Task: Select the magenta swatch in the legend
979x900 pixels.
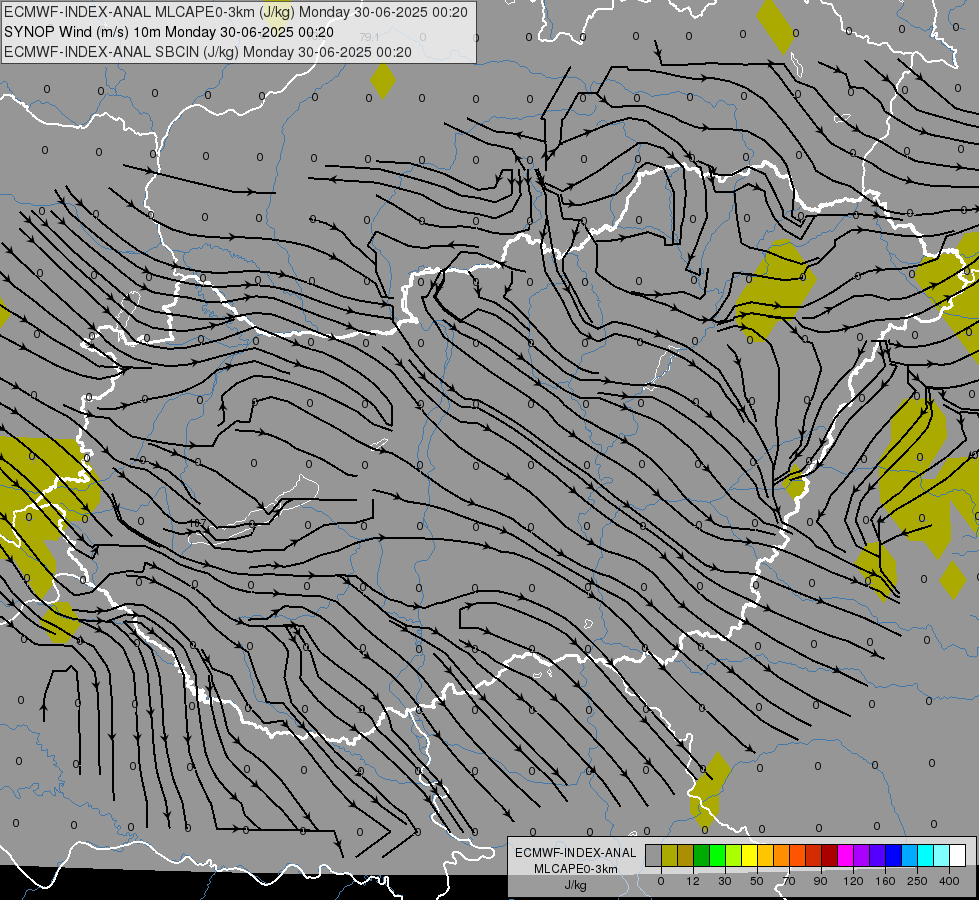Action: tap(846, 855)
